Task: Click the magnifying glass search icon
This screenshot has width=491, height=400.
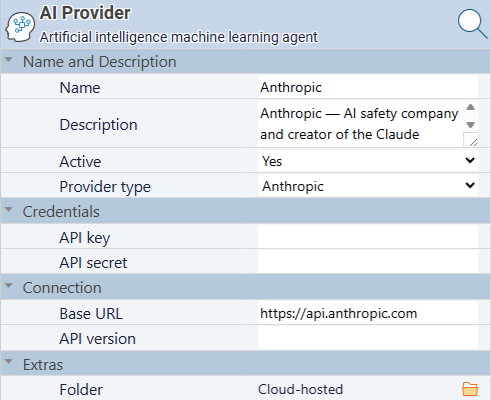Action: (472, 24)
